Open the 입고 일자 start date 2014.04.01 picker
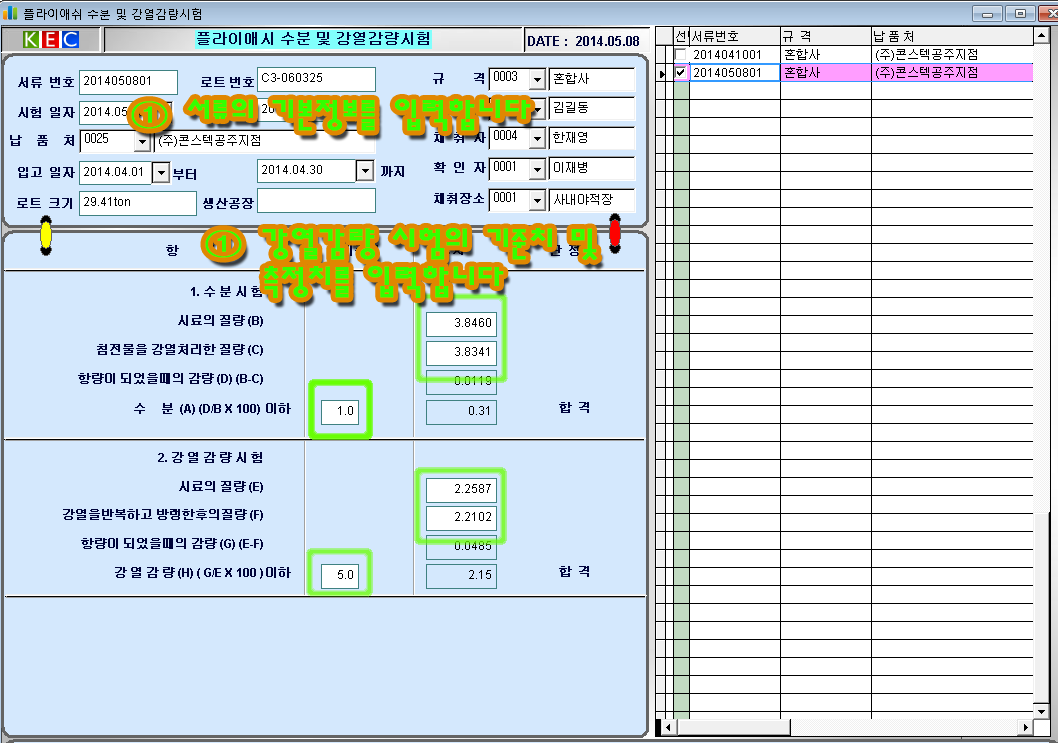The width and height of the screenshot is (1058, 743). 161,172
